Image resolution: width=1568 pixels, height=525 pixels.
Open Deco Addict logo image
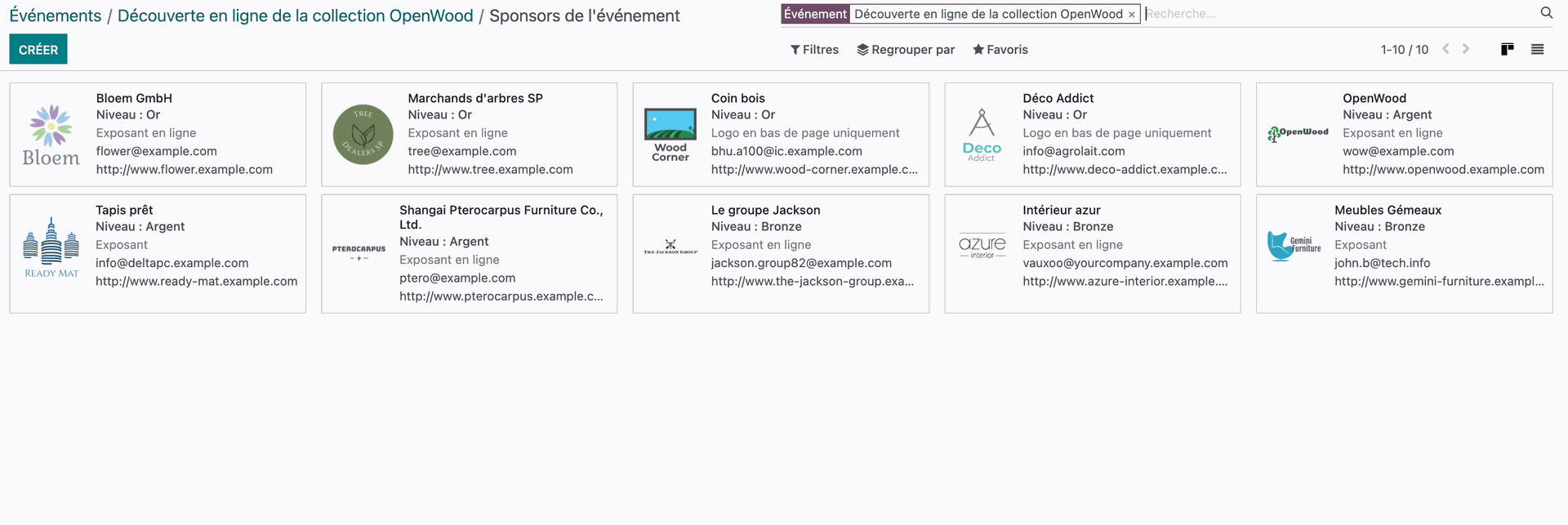[x=982, y=135]
